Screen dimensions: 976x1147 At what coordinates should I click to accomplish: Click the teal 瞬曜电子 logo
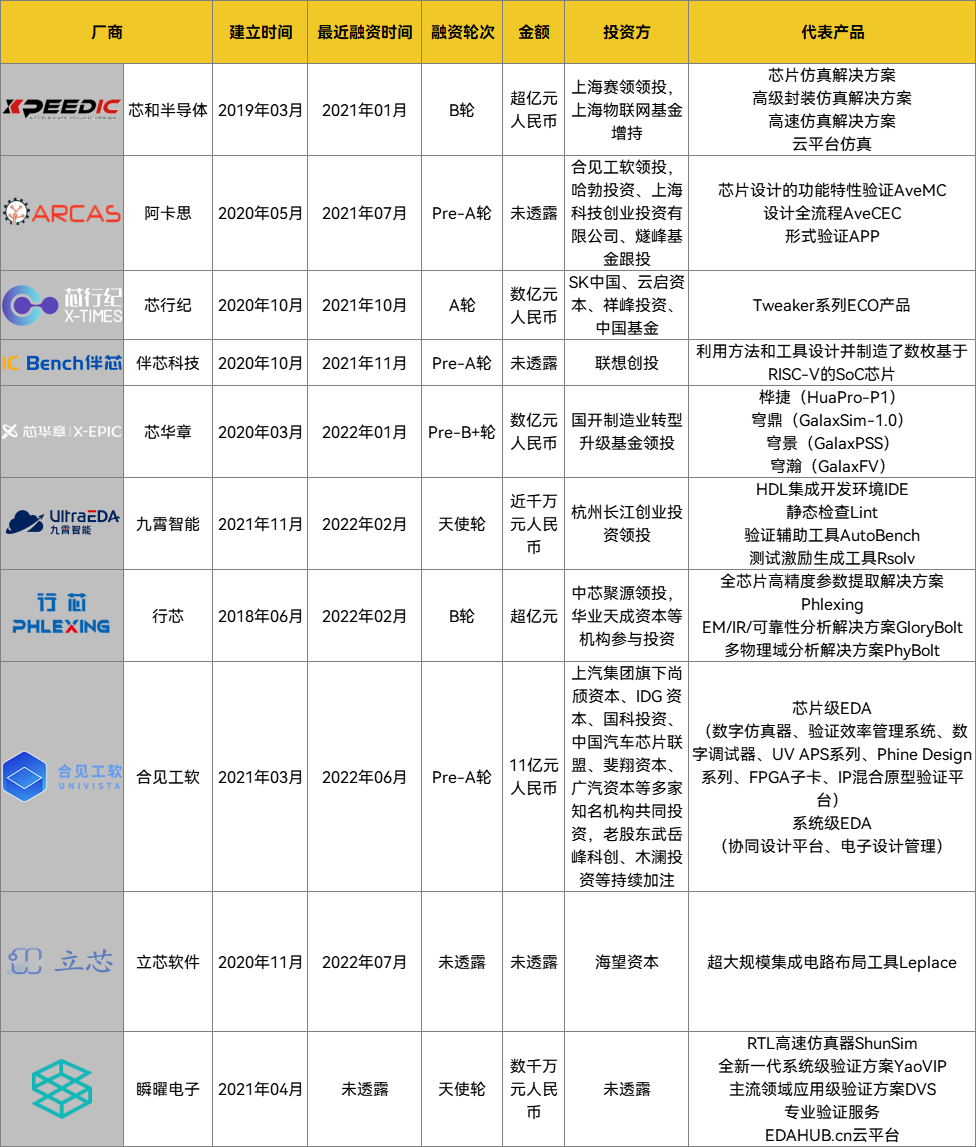(x=62, y=1088)
